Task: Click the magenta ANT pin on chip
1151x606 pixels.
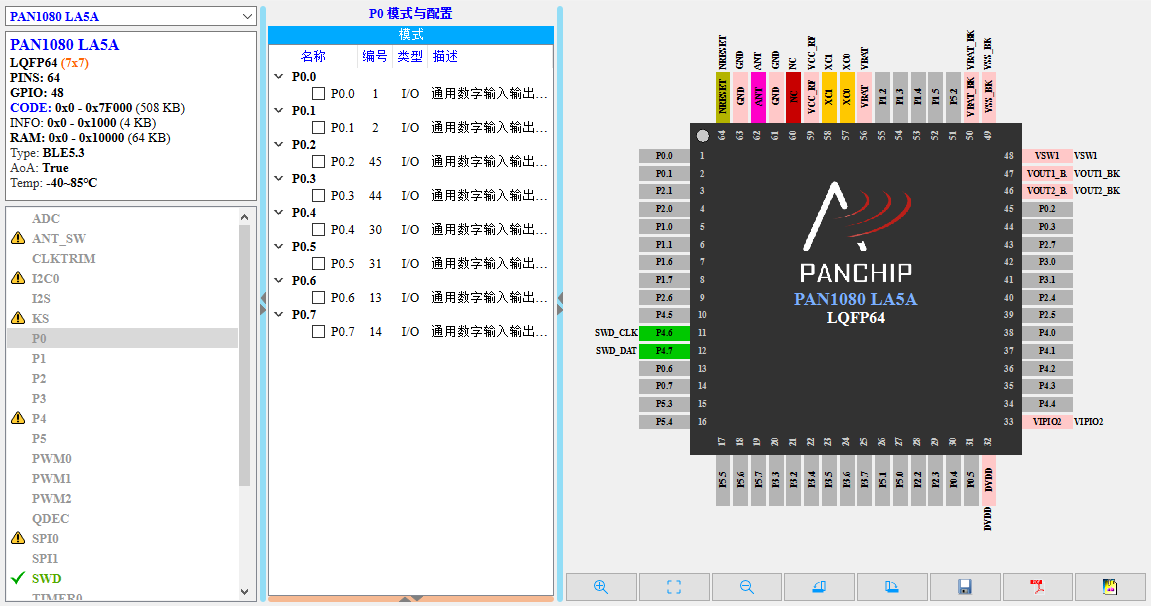Action: (758, 97)
